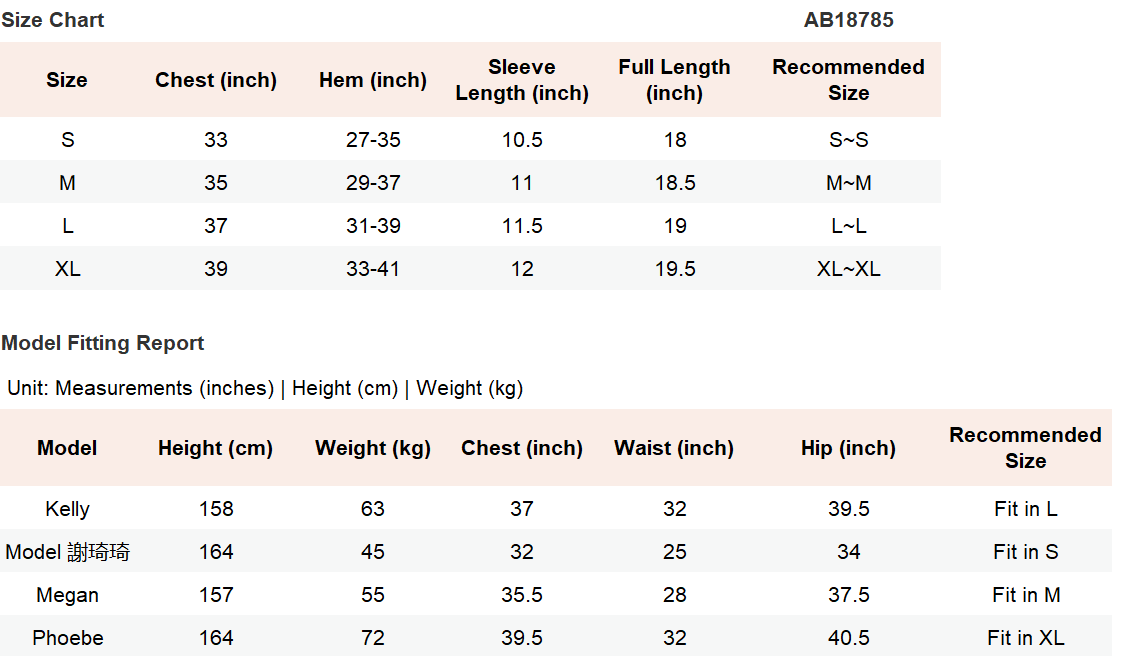Select the Full Length (inch) header
The image size is (1127, 656).
coord(674,80)
